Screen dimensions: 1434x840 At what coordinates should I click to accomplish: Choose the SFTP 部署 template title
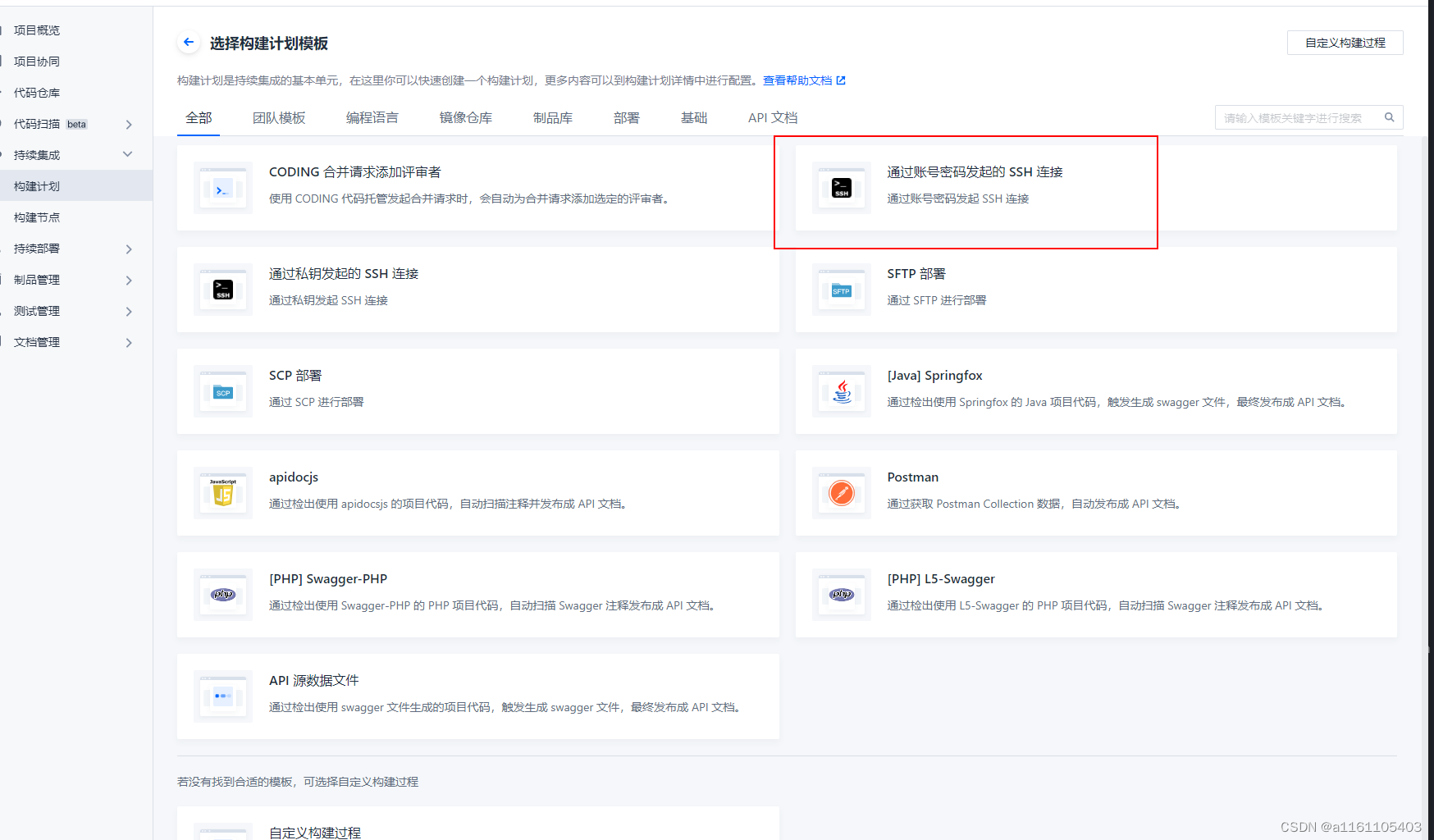[916, 273]
